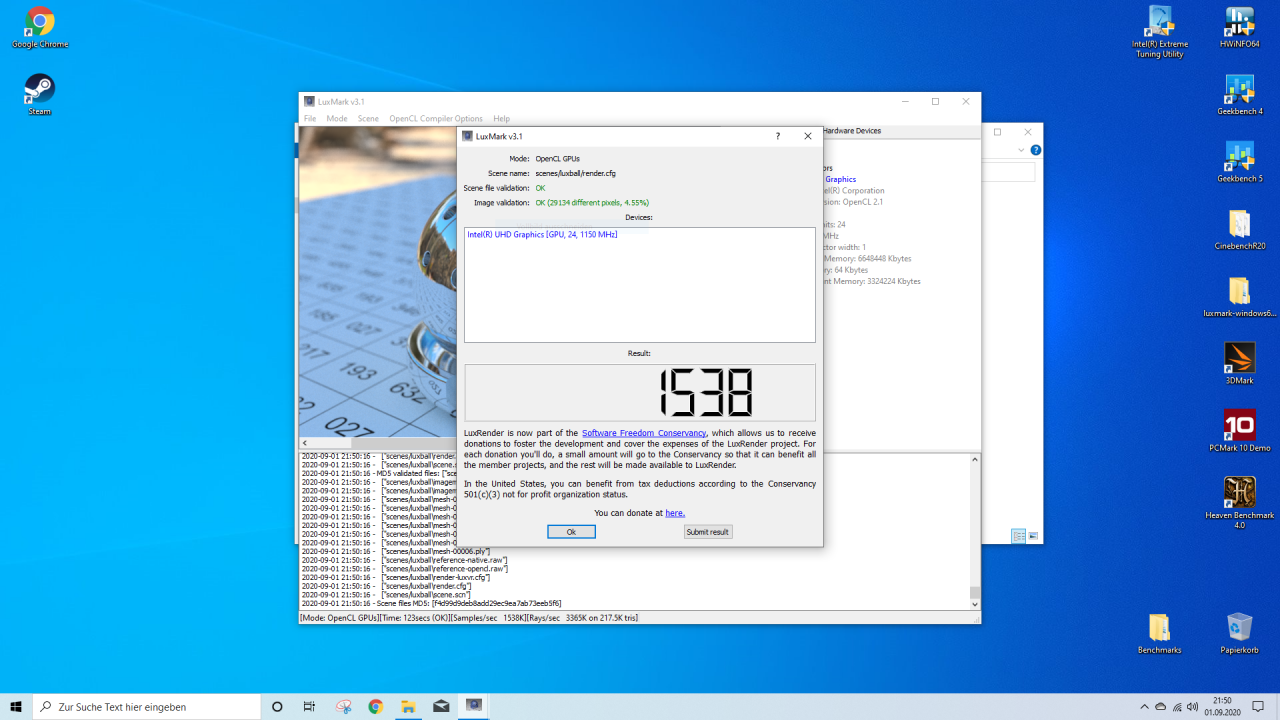Open OneDrive cloud tray icon
This screenshot has width=1280, height=720.
pyautogui.click(x=1160, y=706)
